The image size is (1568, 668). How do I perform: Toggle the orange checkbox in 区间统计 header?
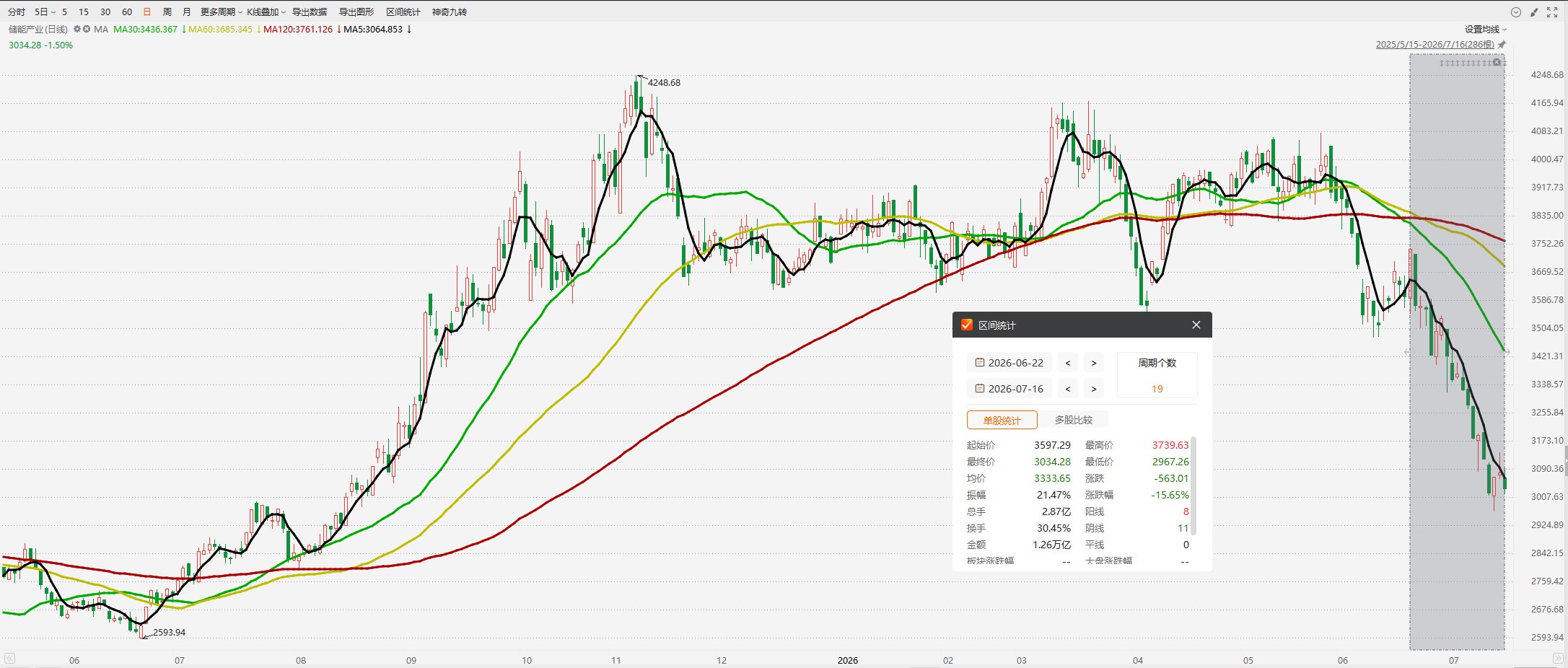click(x=967, y=325)
